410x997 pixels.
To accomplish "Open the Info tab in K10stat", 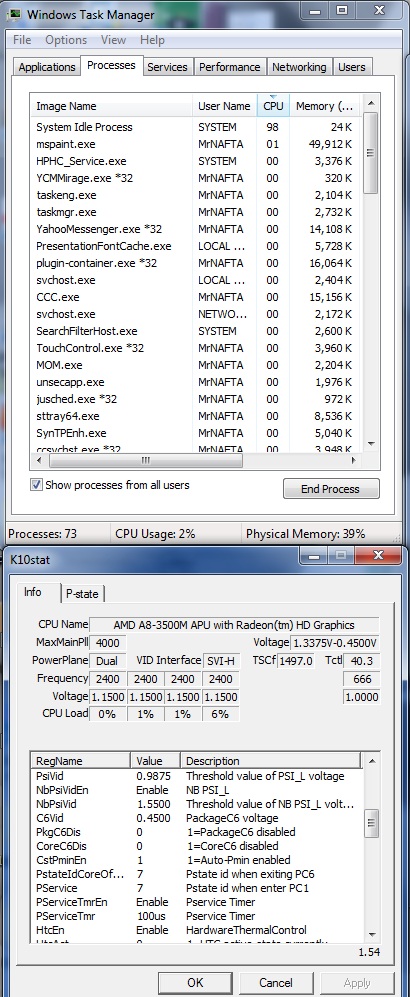I will (33, 592).
